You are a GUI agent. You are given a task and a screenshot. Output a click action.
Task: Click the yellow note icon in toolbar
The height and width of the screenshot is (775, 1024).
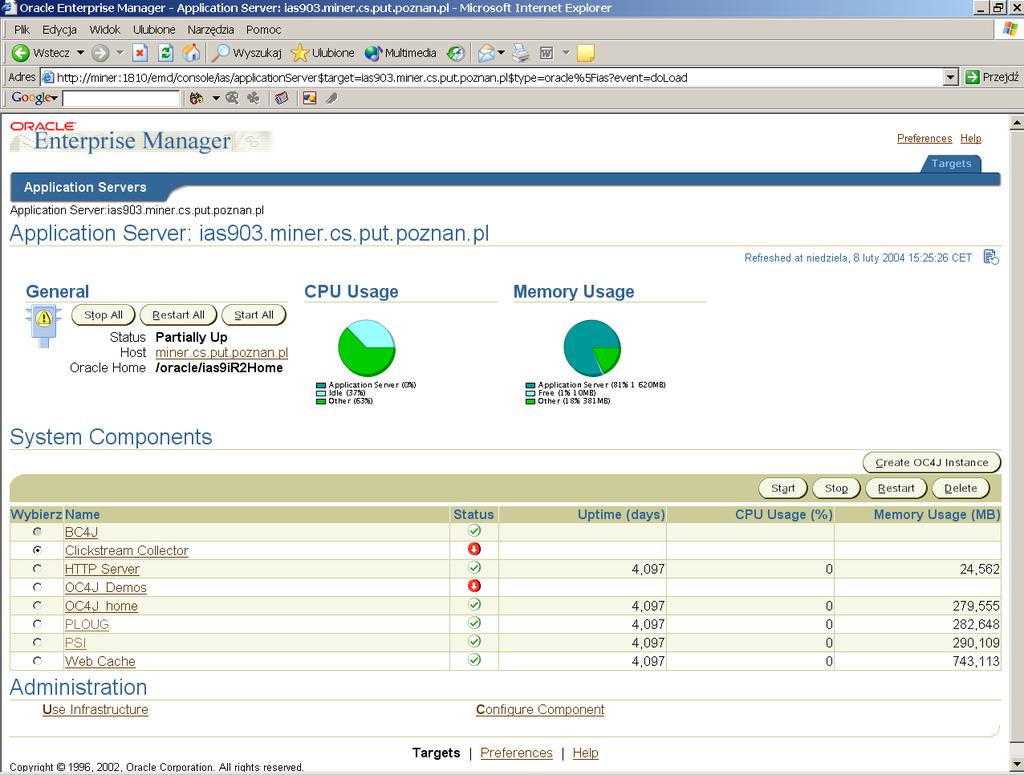(x=586, y=53)
